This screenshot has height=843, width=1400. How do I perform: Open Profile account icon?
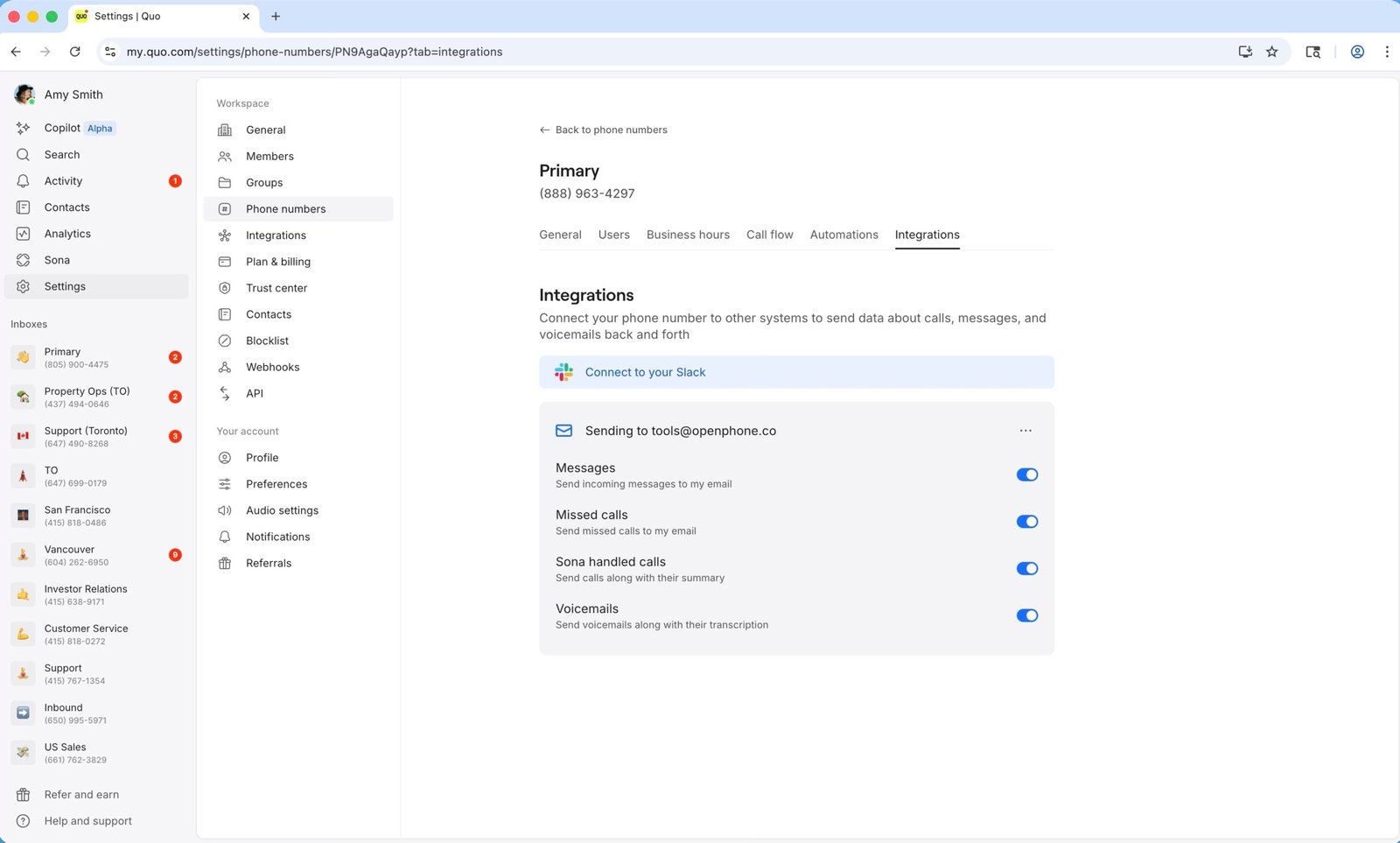tap(225, 458)
